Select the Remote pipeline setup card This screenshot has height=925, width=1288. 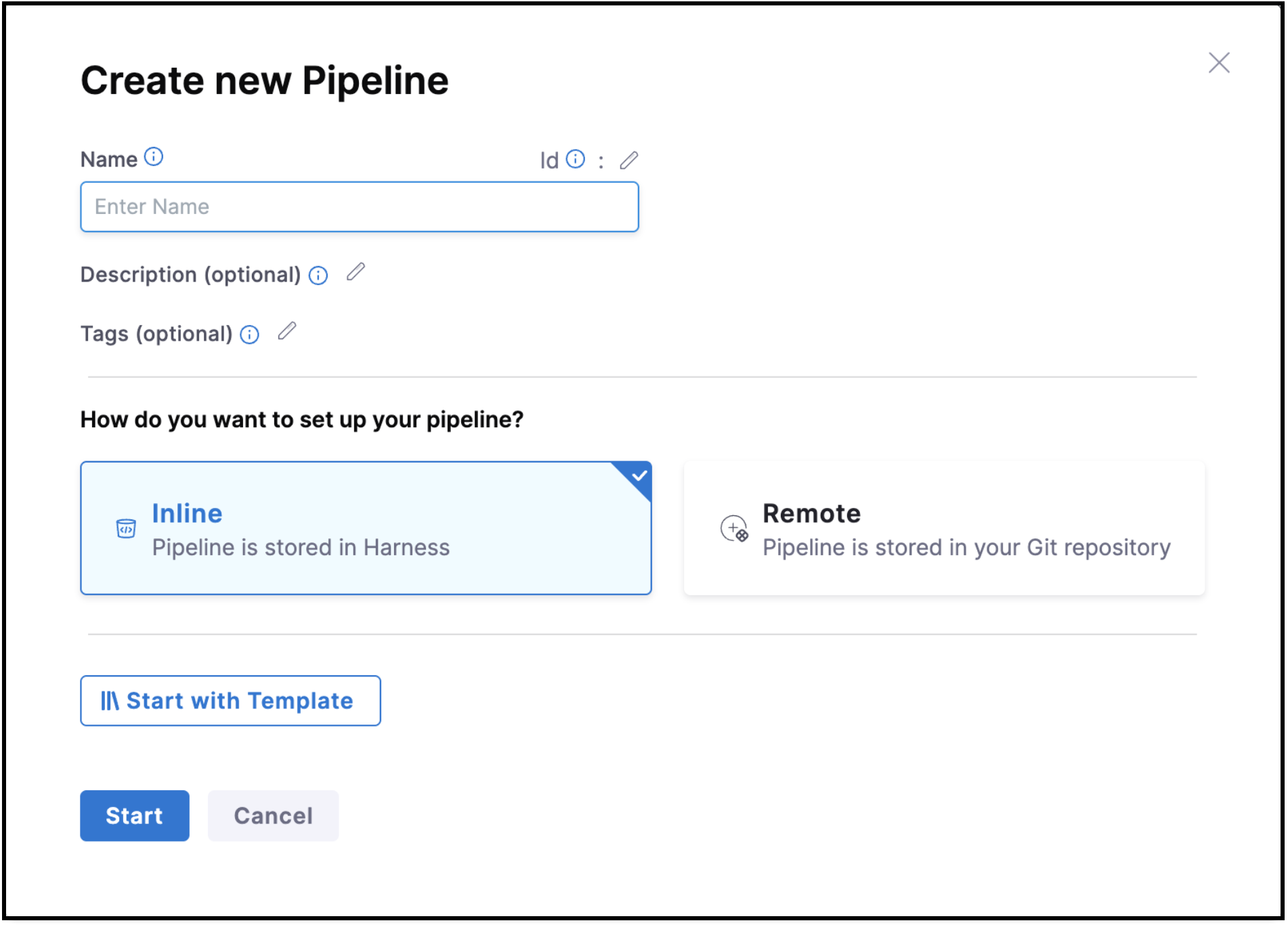[944, 528]
